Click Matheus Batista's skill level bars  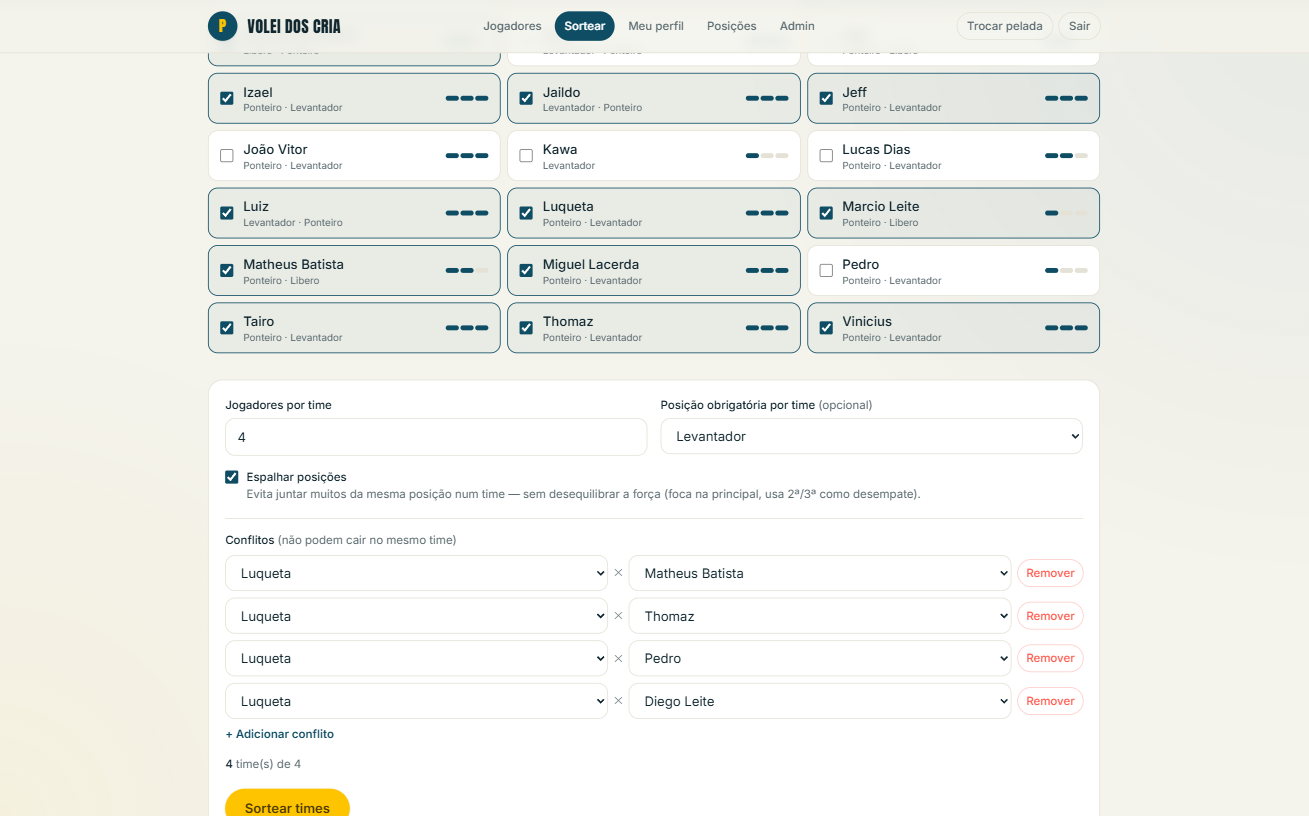click(x=467, y=270)
